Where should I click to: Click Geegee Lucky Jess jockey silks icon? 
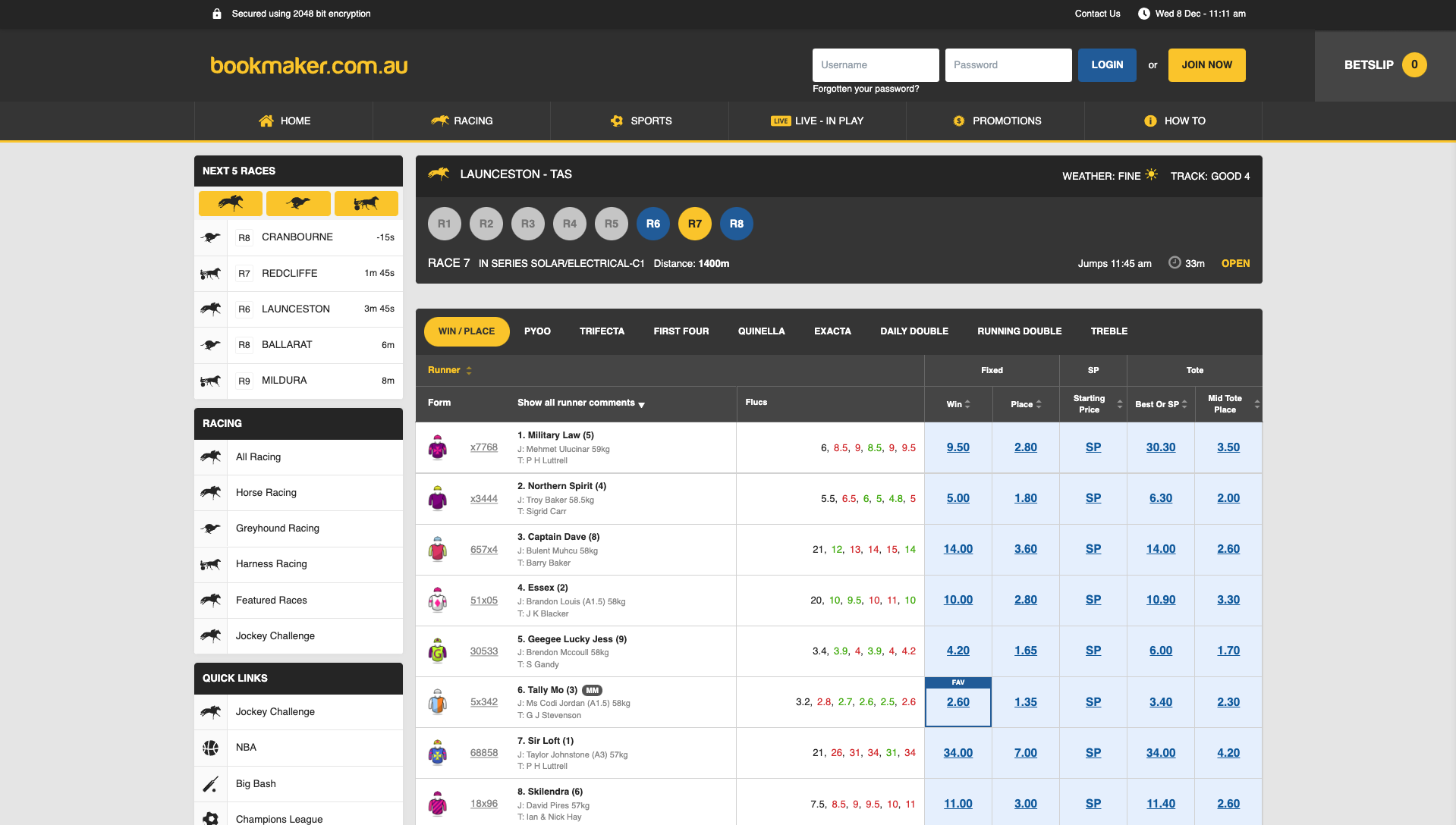pos(438,651)
